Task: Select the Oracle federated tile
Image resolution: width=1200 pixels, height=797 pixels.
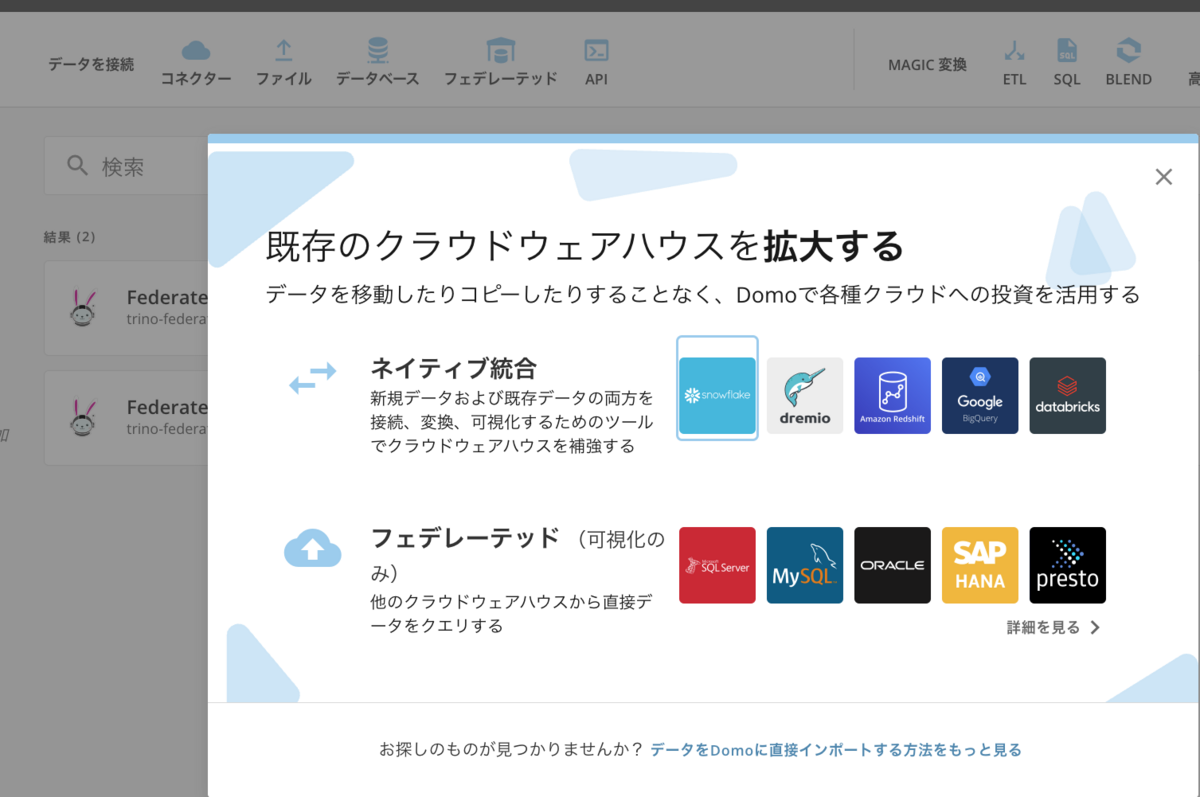Action: 892,565
